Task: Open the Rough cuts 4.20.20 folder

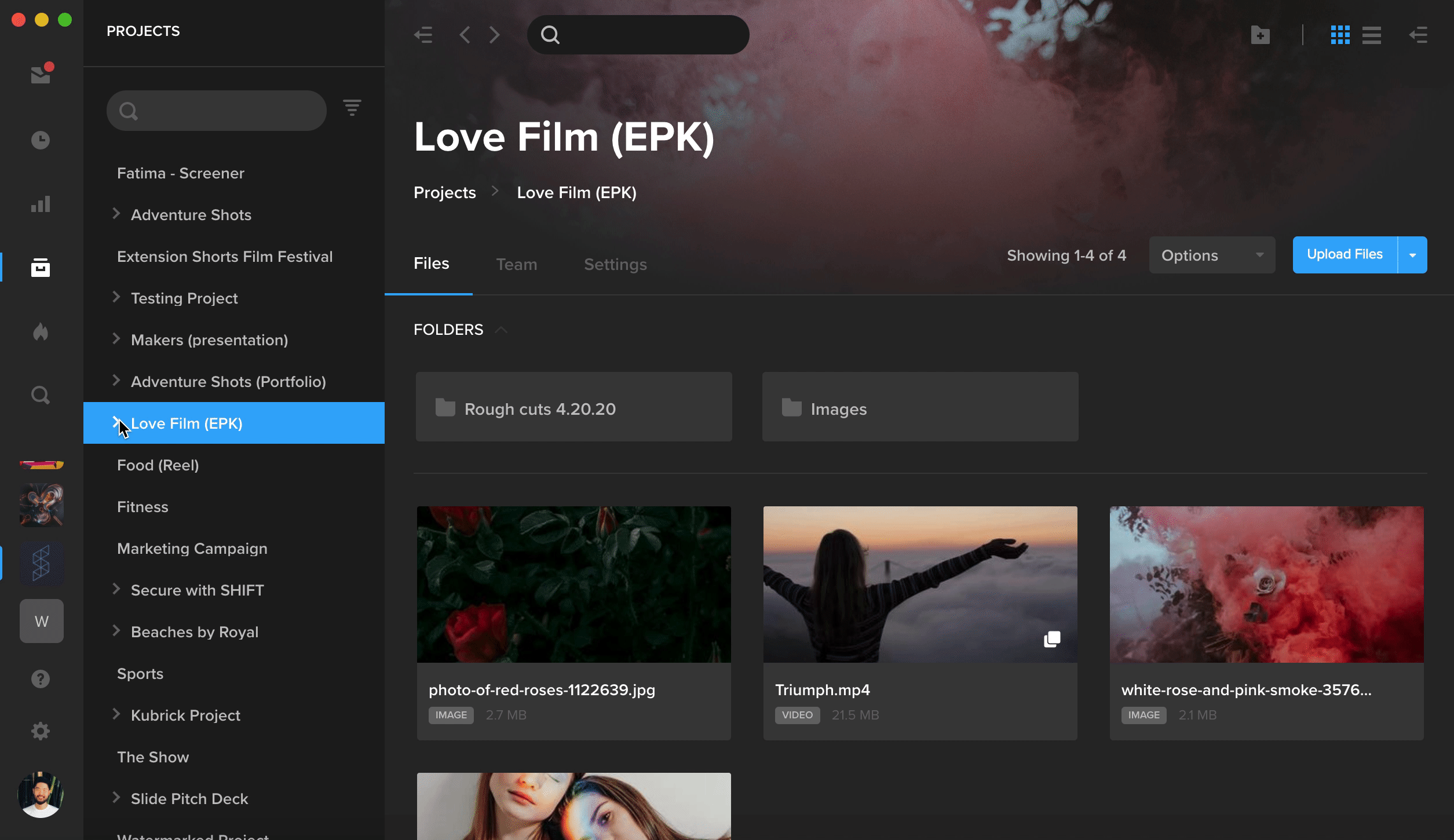Action: [x=573, y=407]
